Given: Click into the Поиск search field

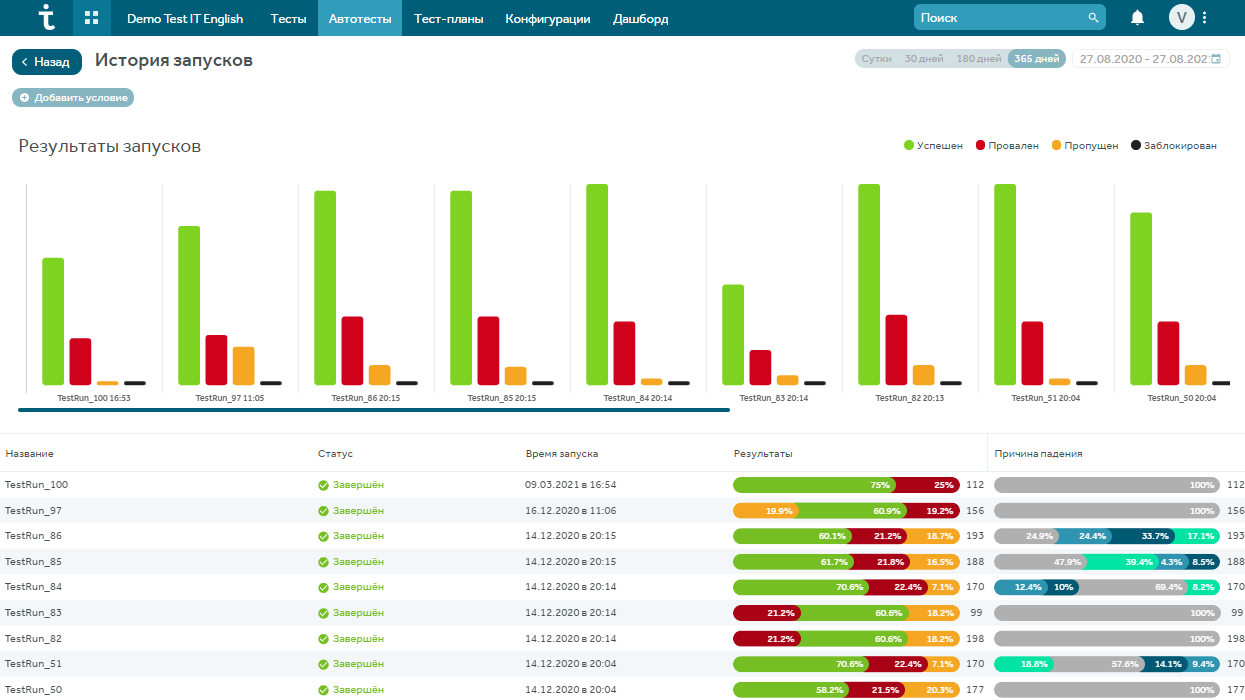Looking at the screenshot, I should (x=1000, y=18).
